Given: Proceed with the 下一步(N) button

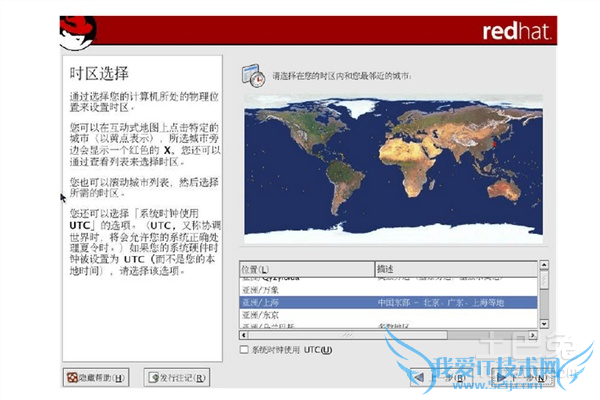Looking at the screenshot, I should (522, 378).
